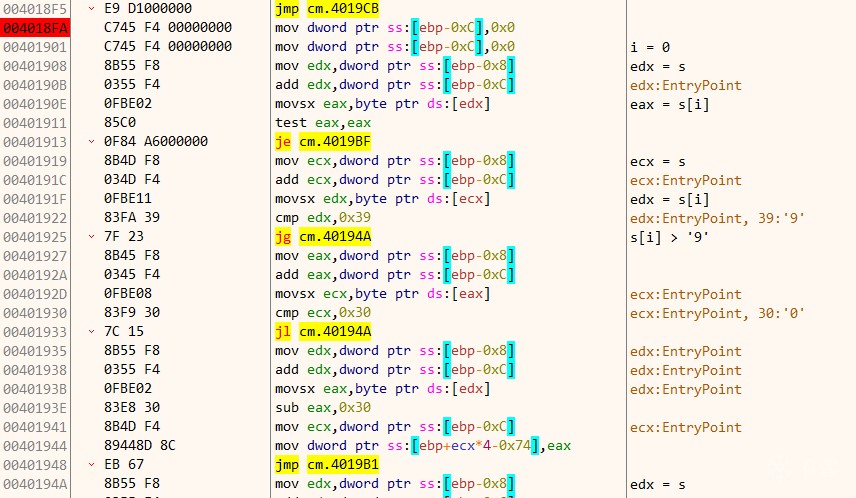Image resolution: width=856 pixels, height=498 pixels.
Task: Select opcode bytes 0FBE11
Action: 128,198
